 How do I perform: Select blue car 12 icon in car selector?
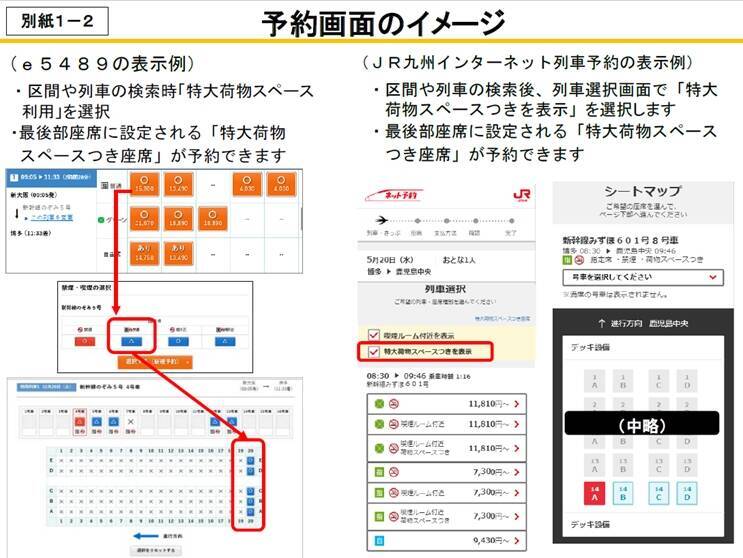click(215, 422)
